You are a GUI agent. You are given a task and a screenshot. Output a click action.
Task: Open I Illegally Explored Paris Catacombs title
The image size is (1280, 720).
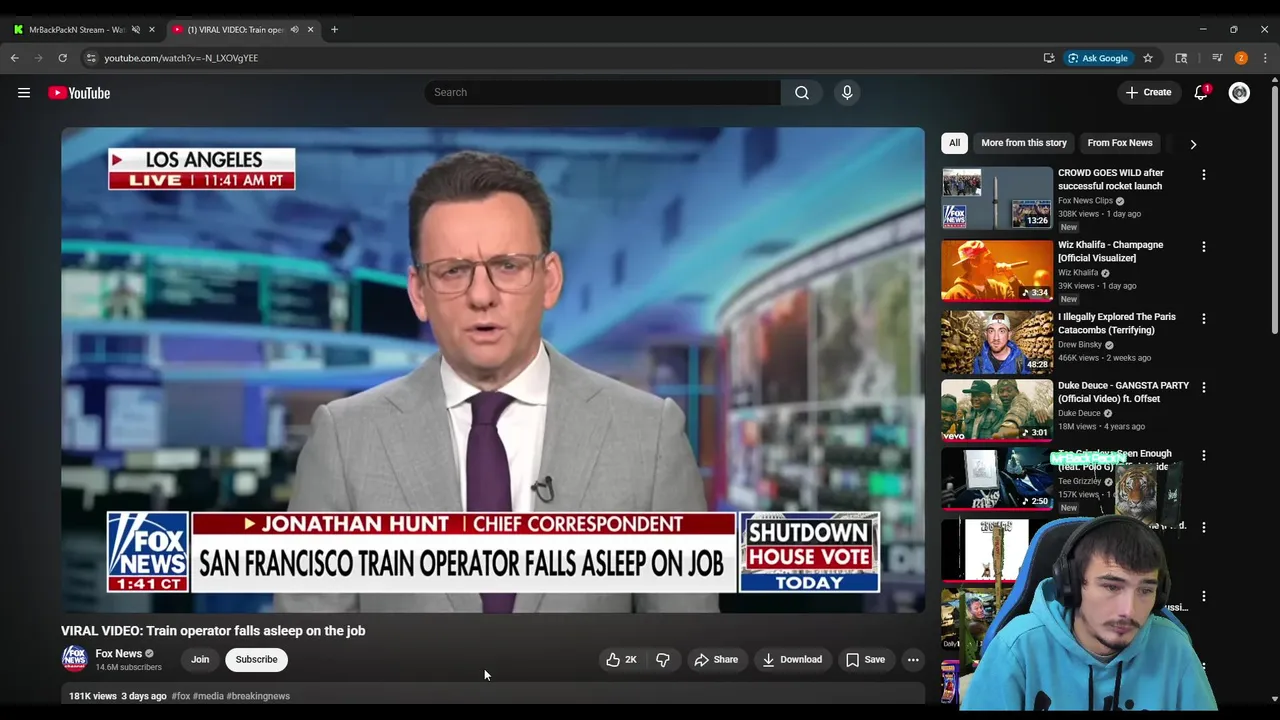(x=1117, y=323)
